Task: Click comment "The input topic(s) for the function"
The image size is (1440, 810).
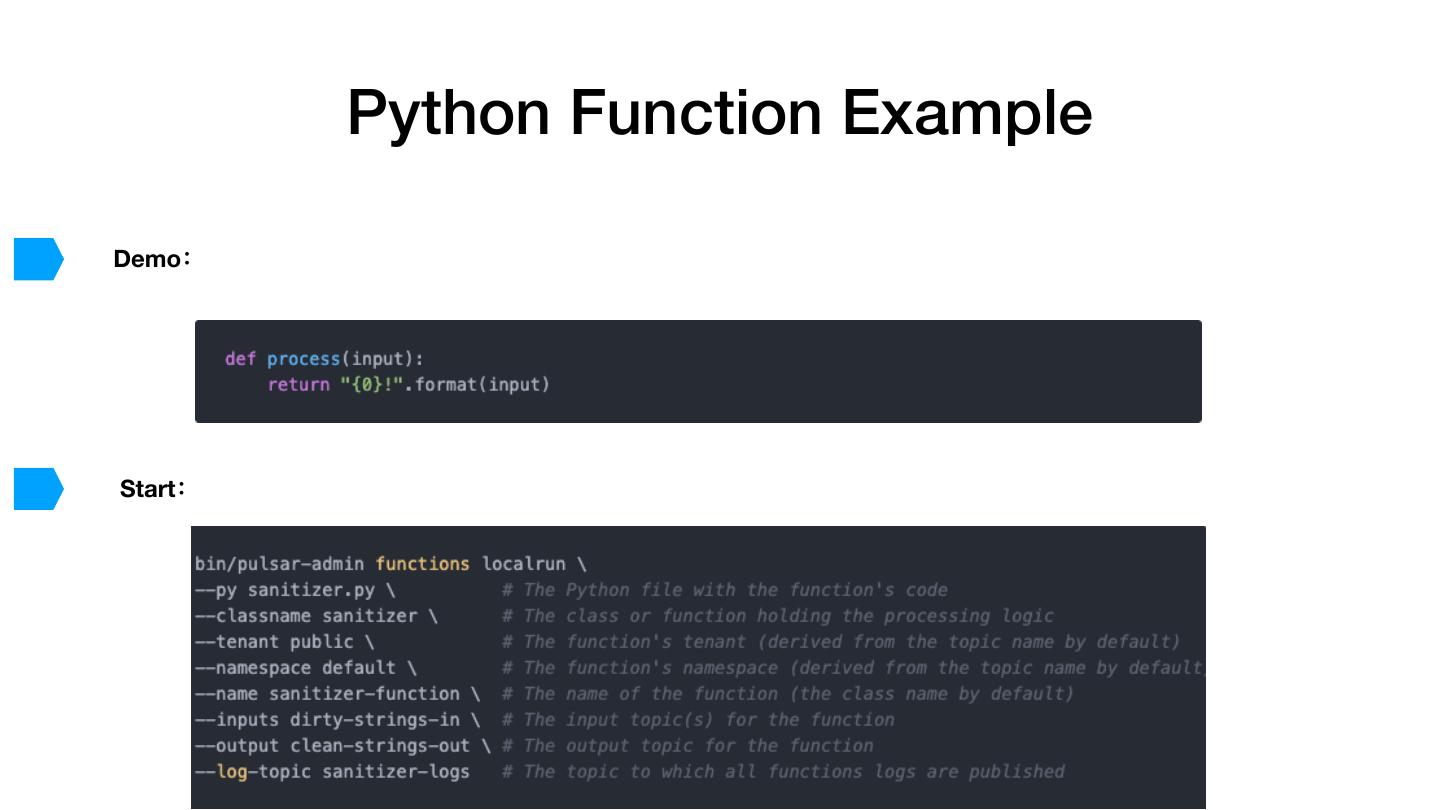Action: (x=698, y=720)
